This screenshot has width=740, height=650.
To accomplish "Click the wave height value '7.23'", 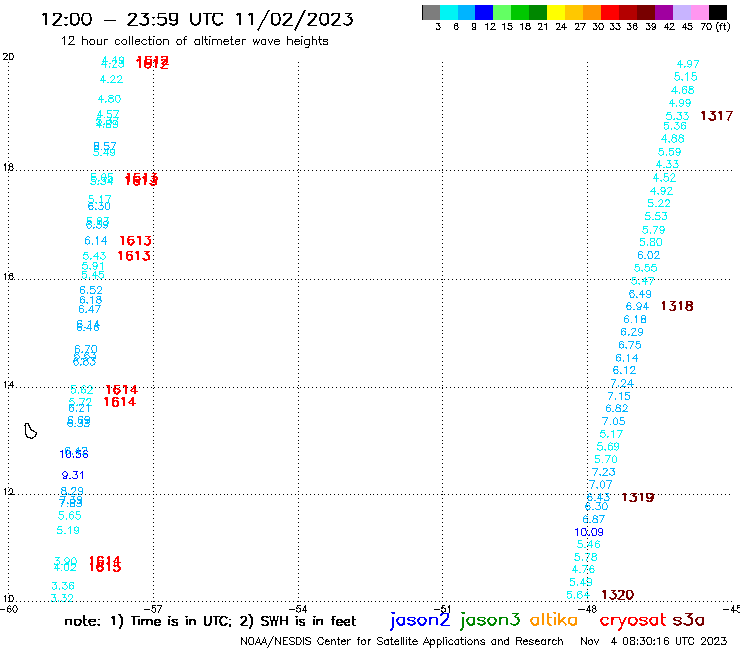I will point(604,472).
